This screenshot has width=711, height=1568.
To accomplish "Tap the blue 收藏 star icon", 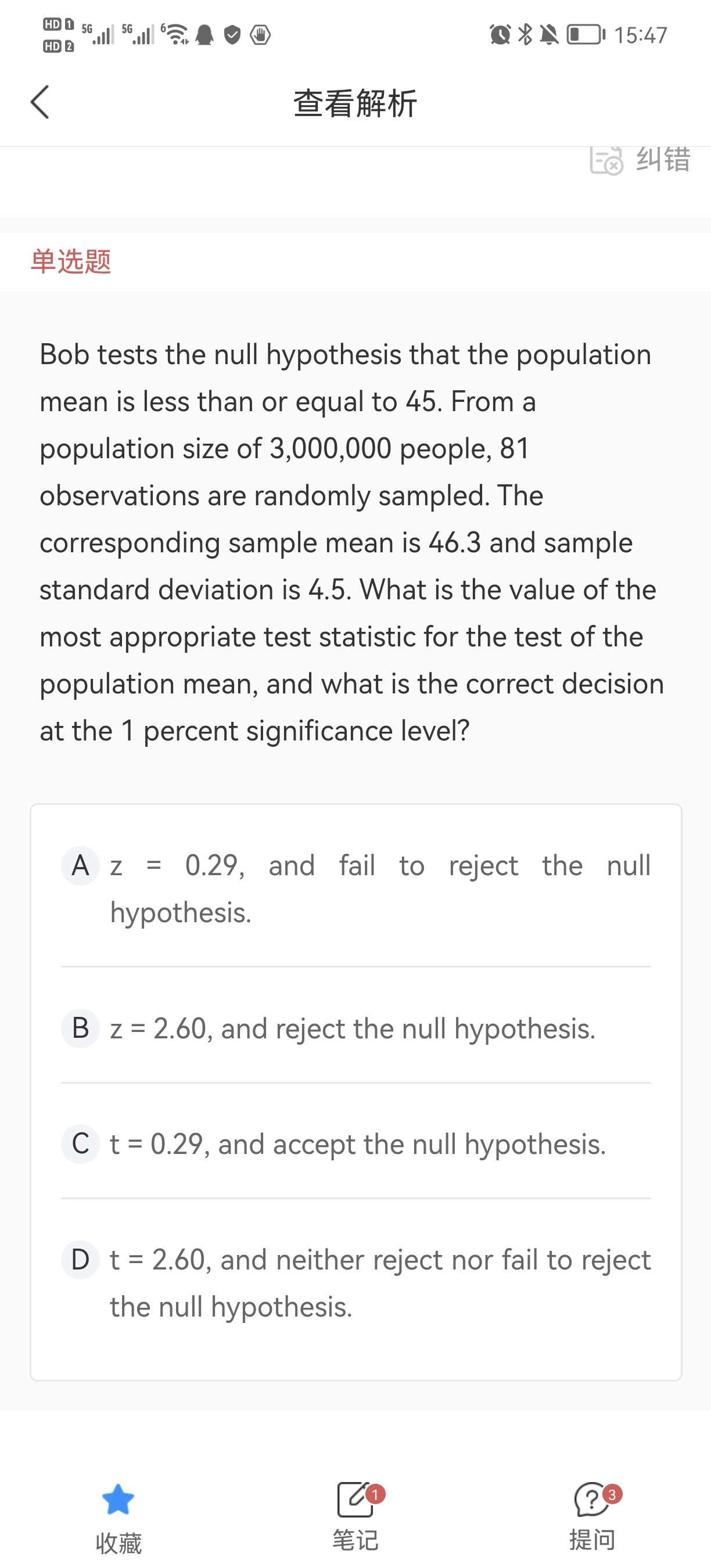I will coord(118,1499).
